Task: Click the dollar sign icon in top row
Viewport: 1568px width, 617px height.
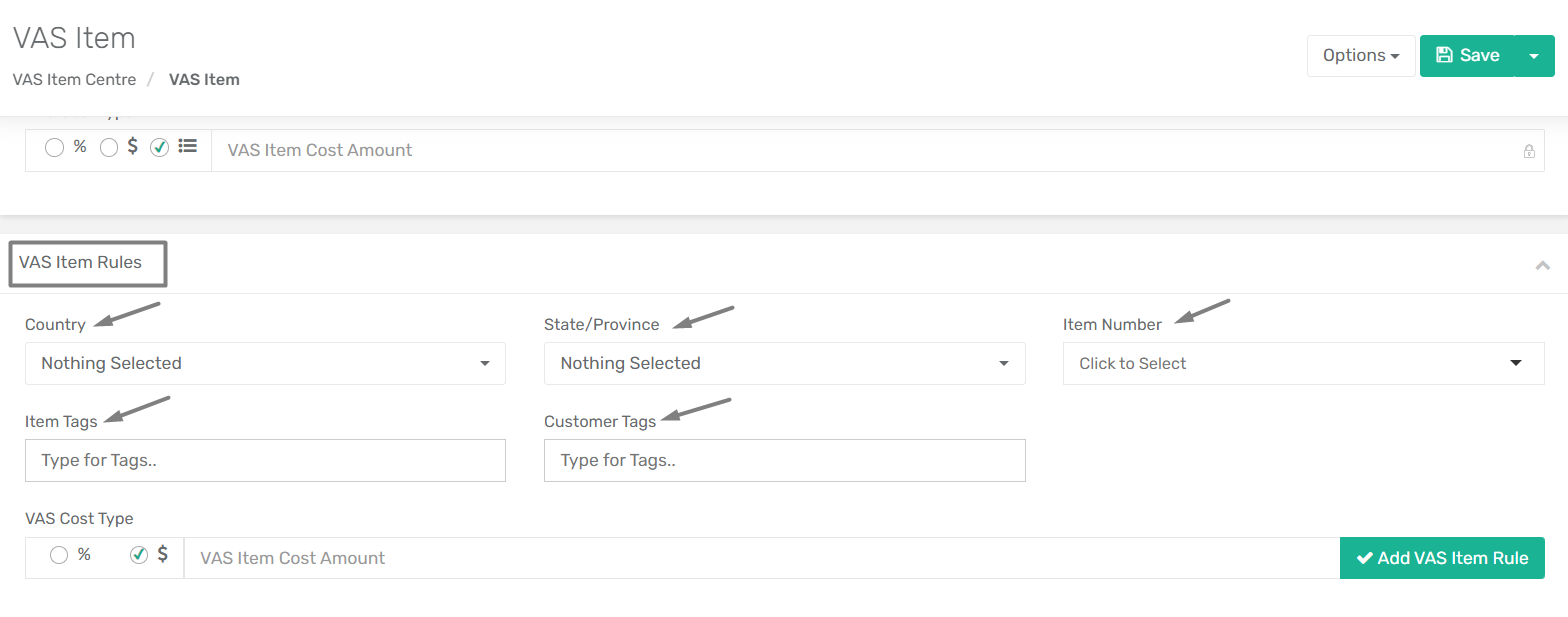Action: (133, 146)
